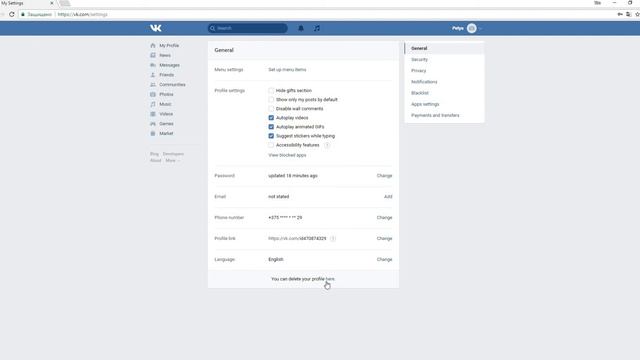Viewport: 640px width, 360px height.
Task: Click the key icon in the address bar
Action: tap(620, 14)
